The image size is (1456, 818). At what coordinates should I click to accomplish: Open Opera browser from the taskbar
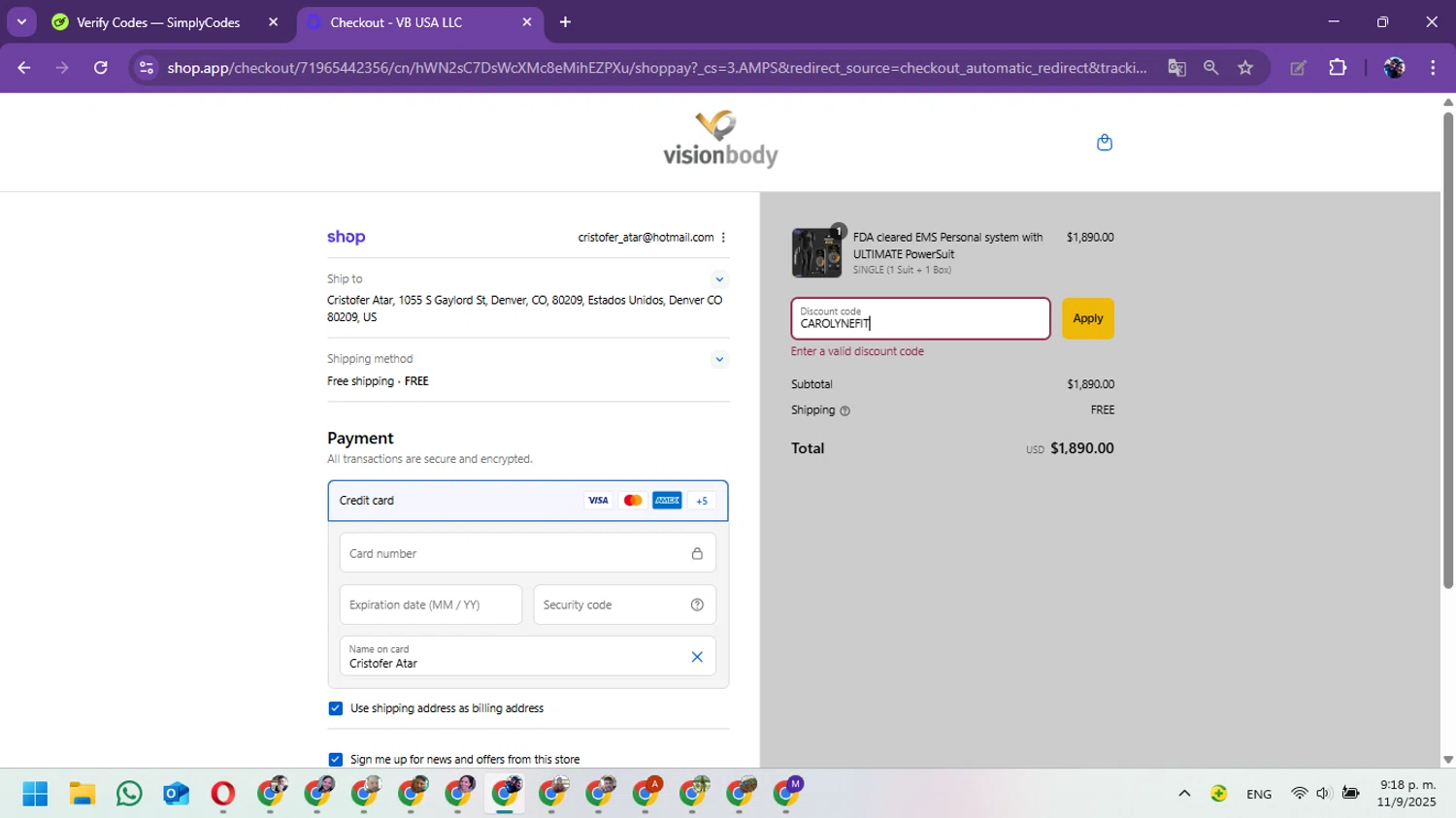tap(222, 794)
